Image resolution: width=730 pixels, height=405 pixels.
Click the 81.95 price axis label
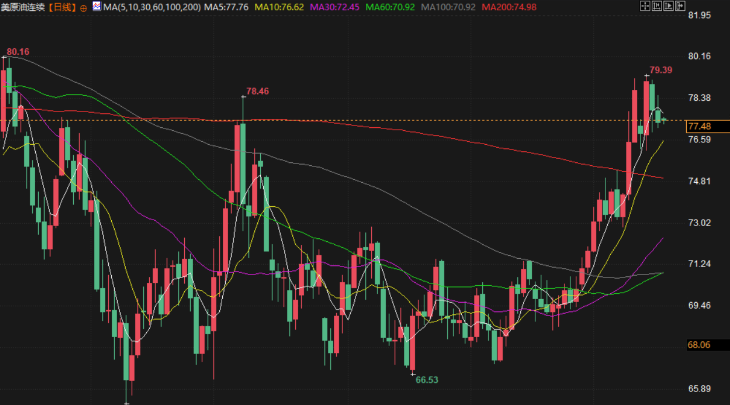pos(699,14)
